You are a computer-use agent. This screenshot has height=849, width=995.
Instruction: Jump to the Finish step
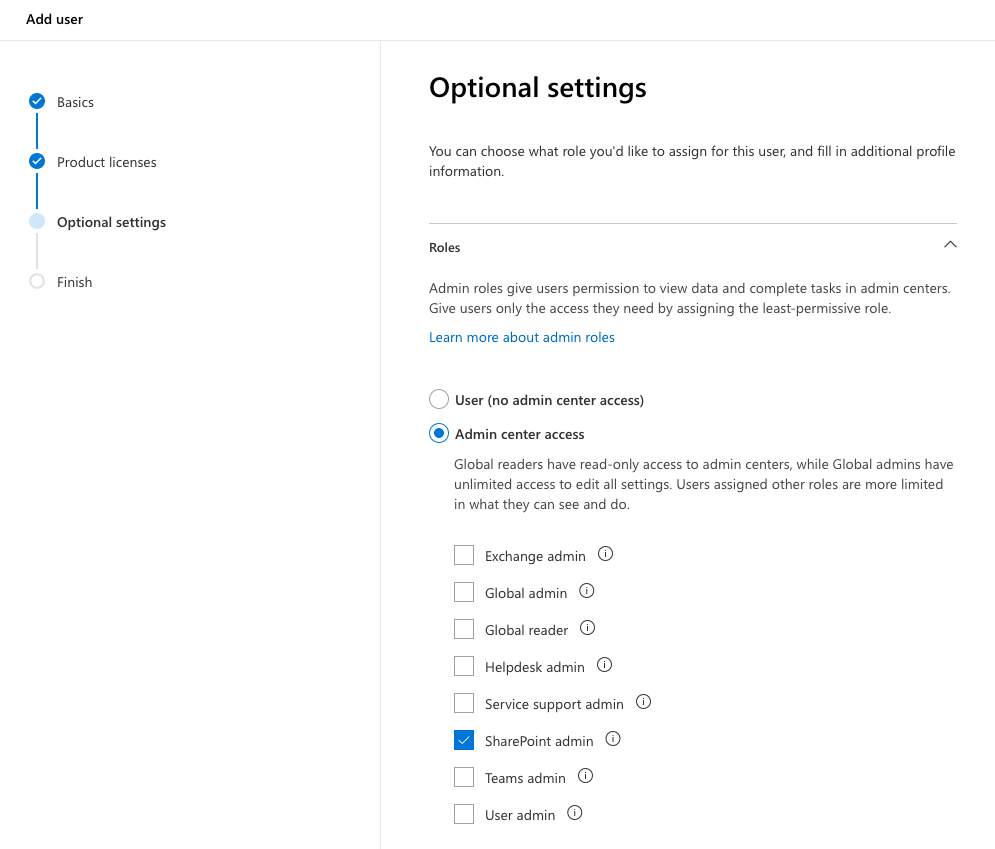(x=74, y=282)
